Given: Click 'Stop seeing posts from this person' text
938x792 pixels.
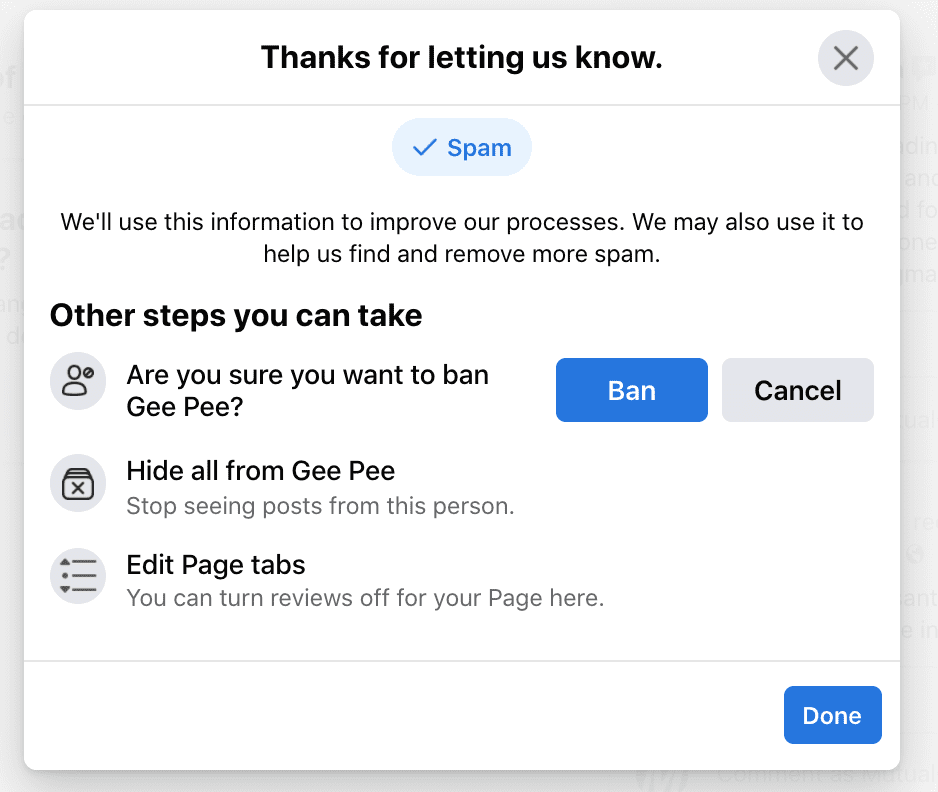Looking at the screenshot, I should point(320,506).
